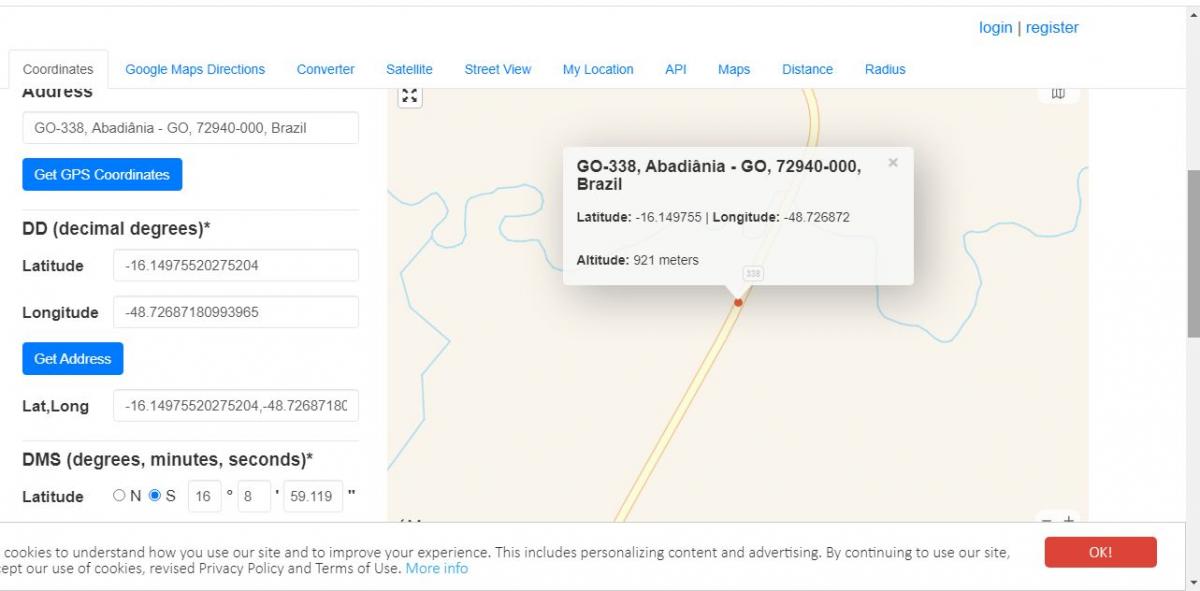Open the Google Maps Directions tab
Image resolution: width=1200 pixels, height=591 pixels.
[195, 69]
